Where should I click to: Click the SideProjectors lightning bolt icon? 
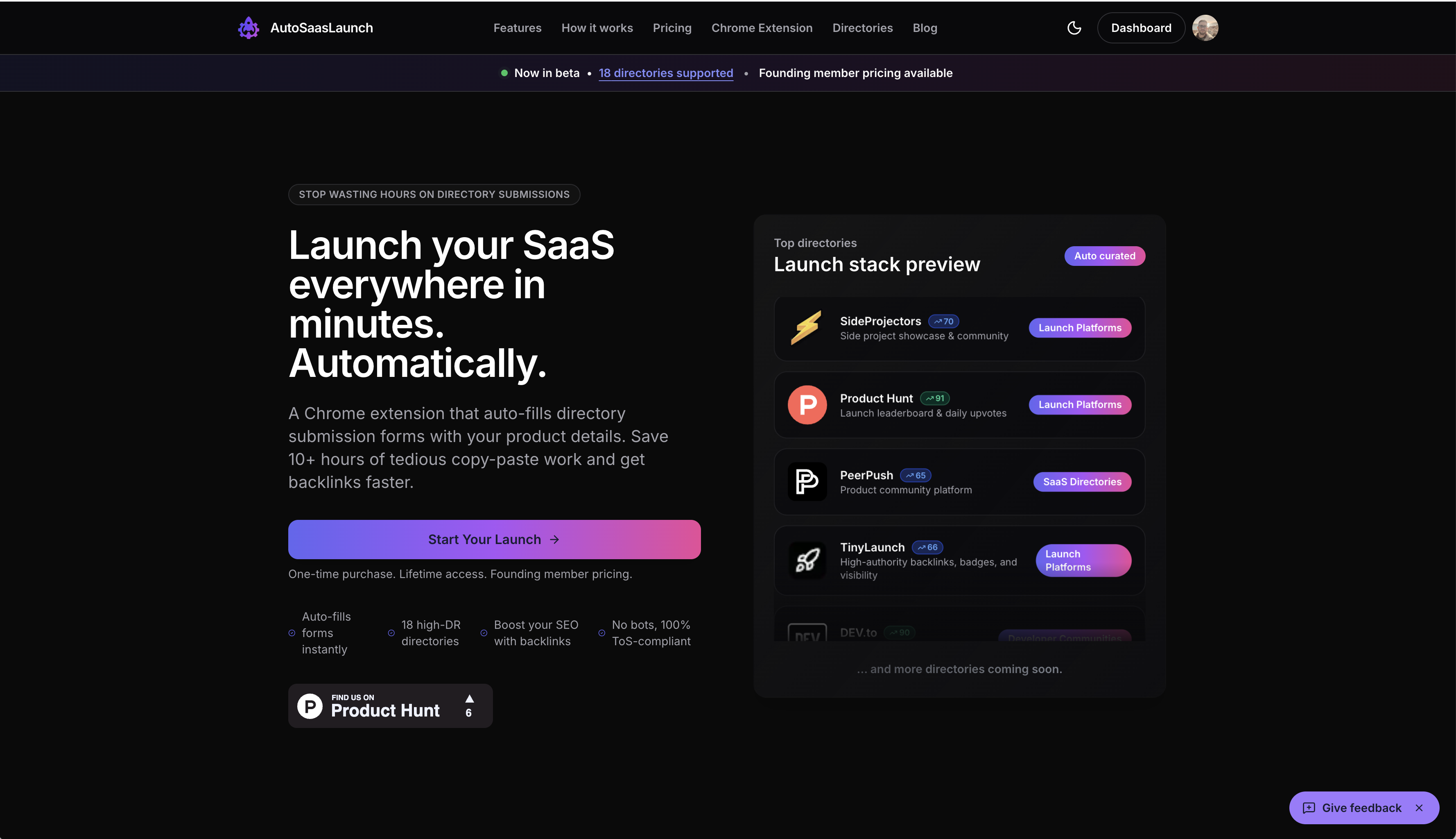click(806, 328)
